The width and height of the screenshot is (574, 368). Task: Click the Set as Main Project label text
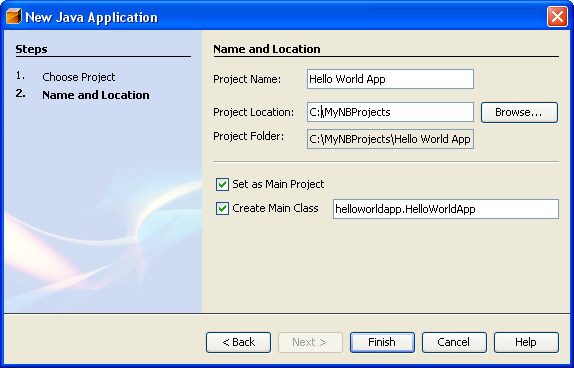(278, 184)
